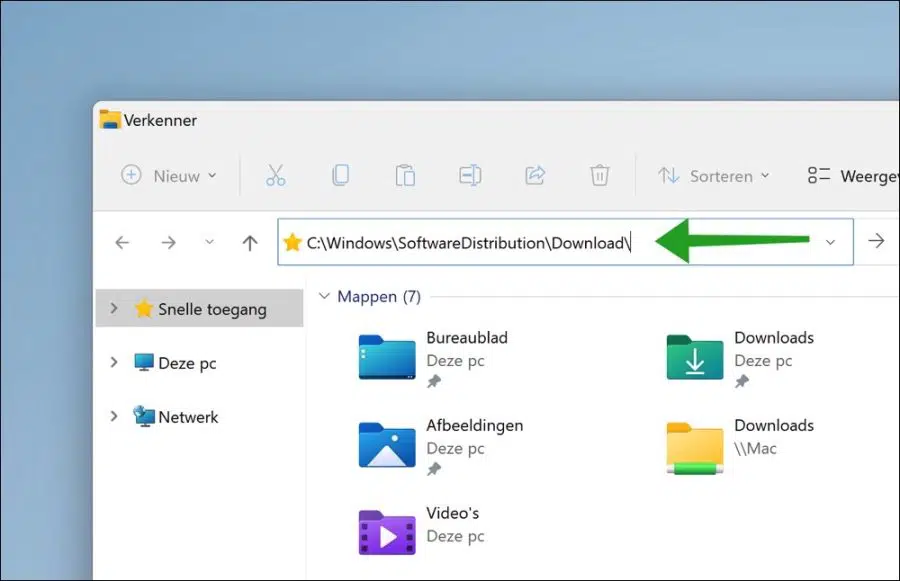Select Snelle toegang in the sidebar

click(x=199, y=308)
